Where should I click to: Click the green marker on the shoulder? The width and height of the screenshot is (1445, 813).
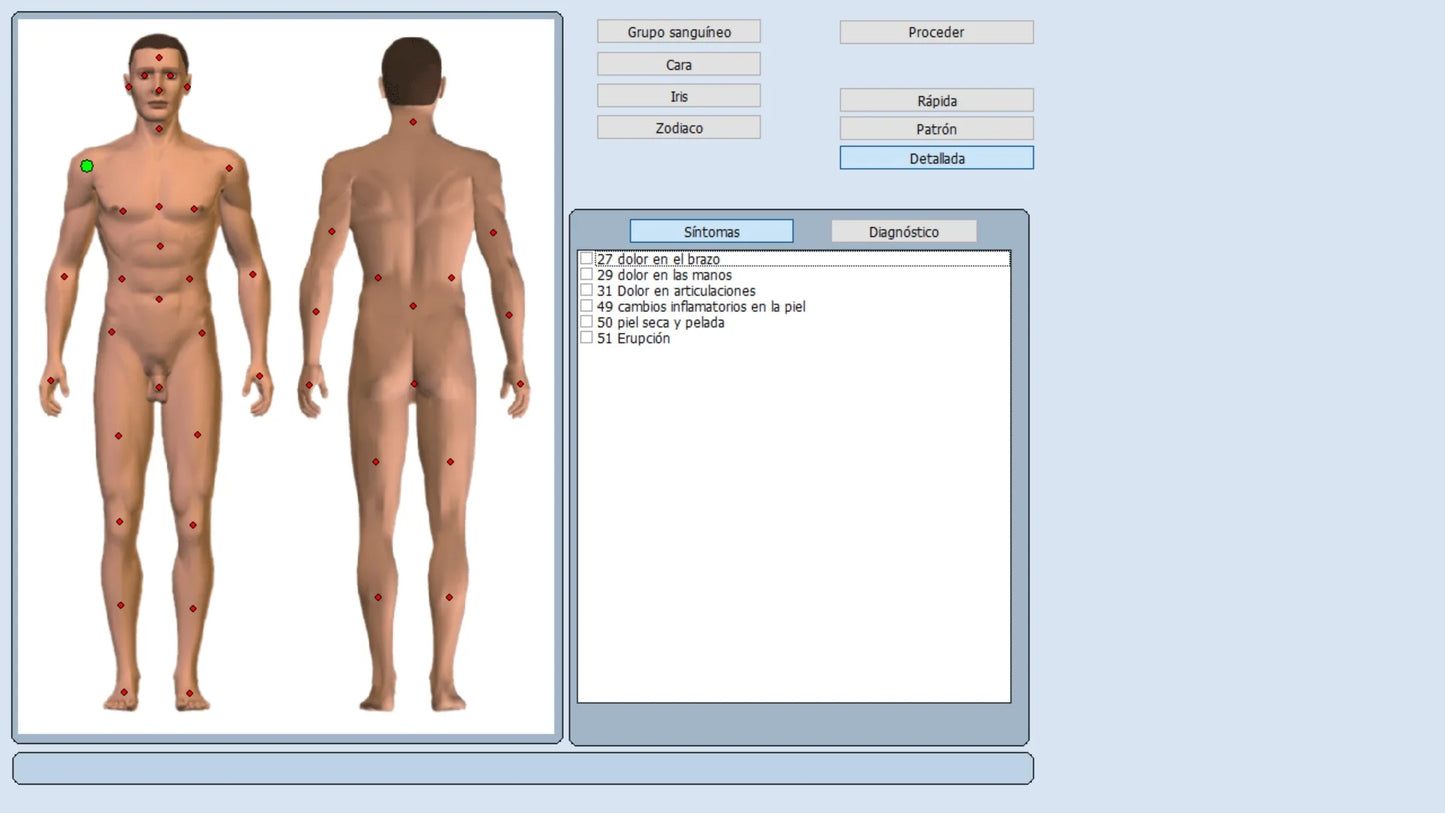[x=87, y=166]
